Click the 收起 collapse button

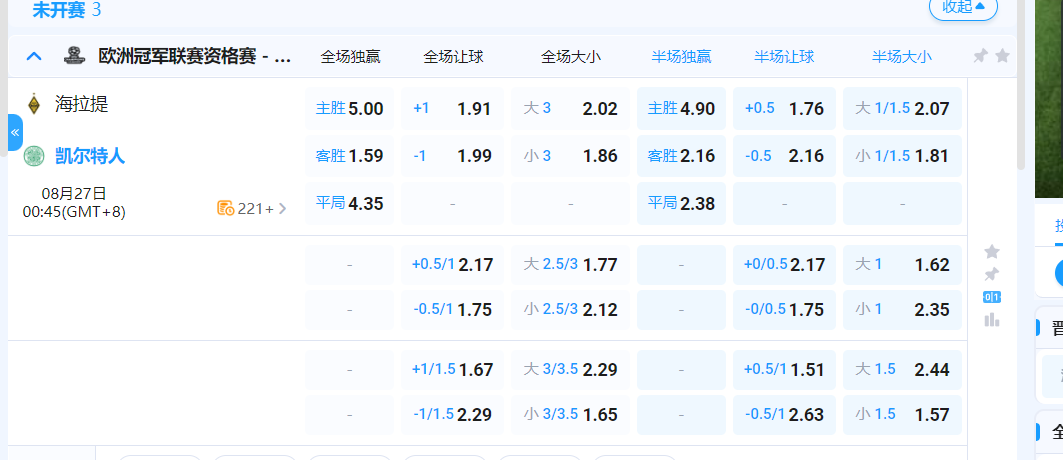pyautogui.click(x=963, y=7)
